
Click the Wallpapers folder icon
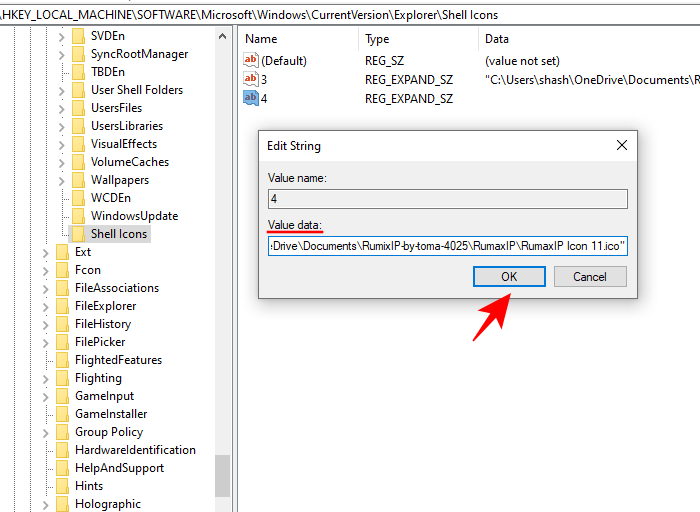click(78, 180)
